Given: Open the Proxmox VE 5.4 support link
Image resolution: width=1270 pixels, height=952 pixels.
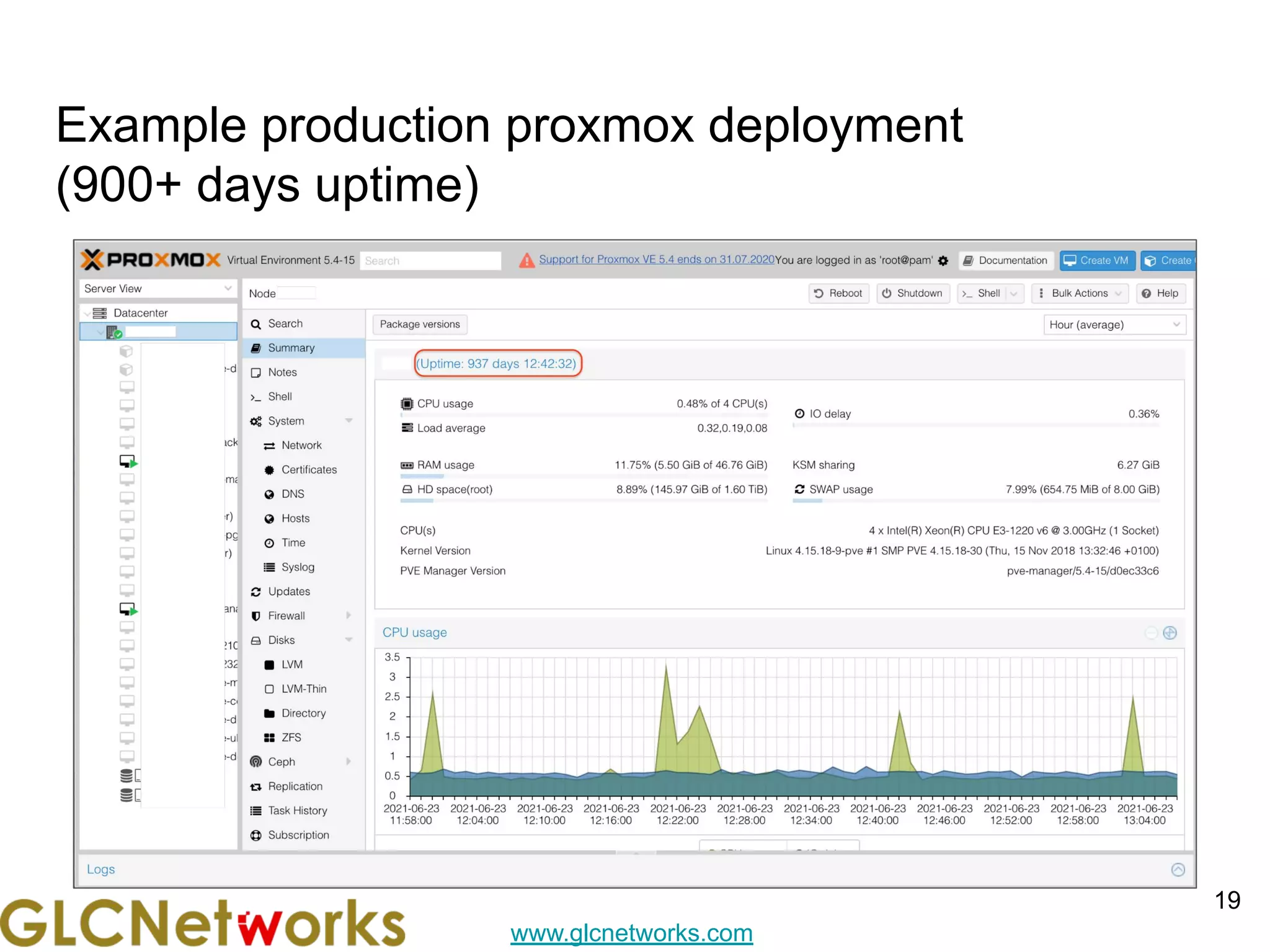Looking at the screenshot, I should point(656,259).
